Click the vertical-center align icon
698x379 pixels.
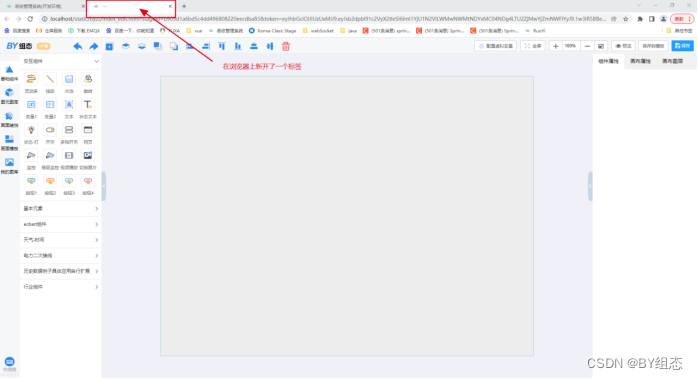[254, 46]
